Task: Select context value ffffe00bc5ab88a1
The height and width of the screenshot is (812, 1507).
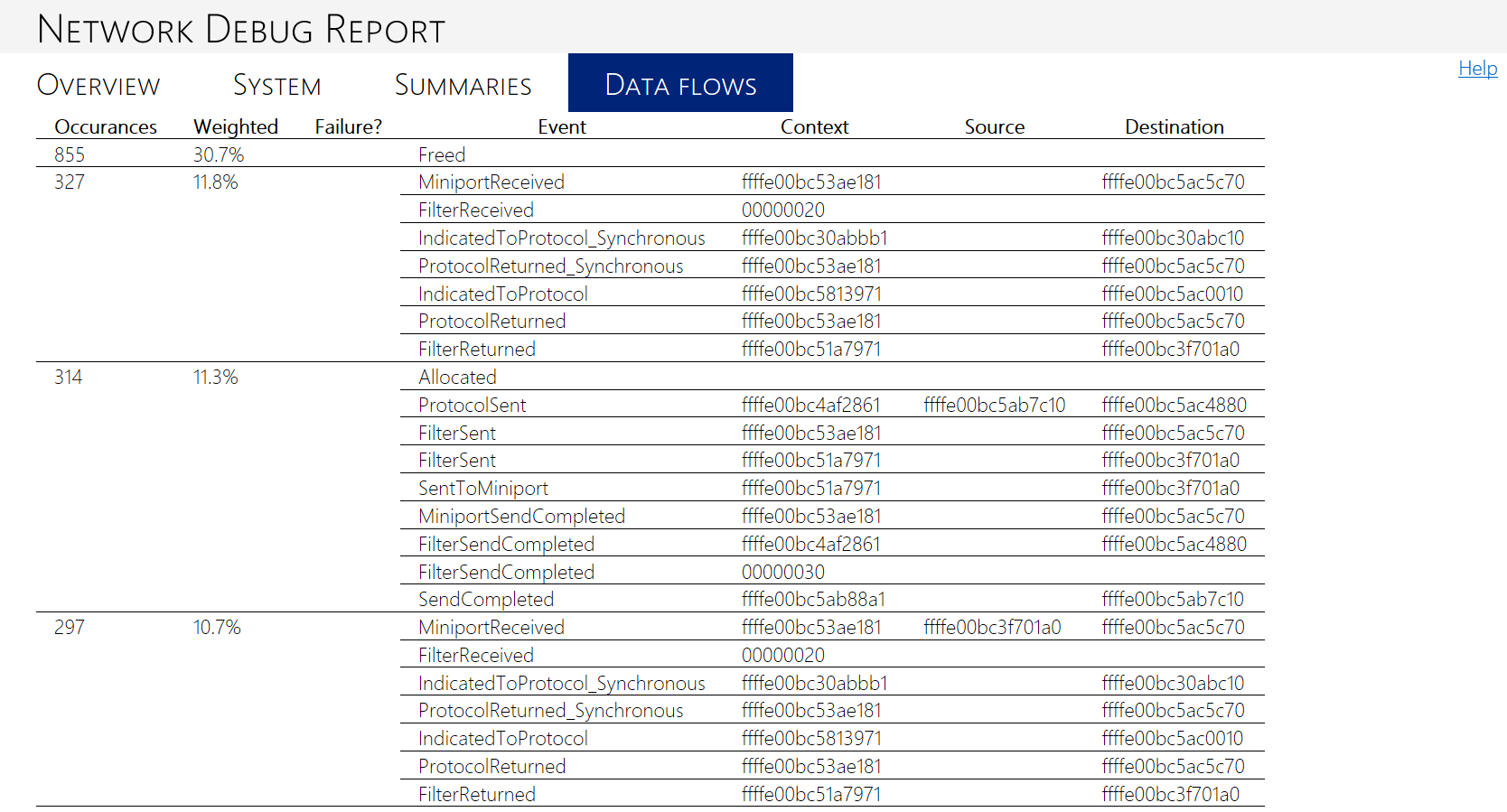Action: pyautogui.click(x=813, y=599)
